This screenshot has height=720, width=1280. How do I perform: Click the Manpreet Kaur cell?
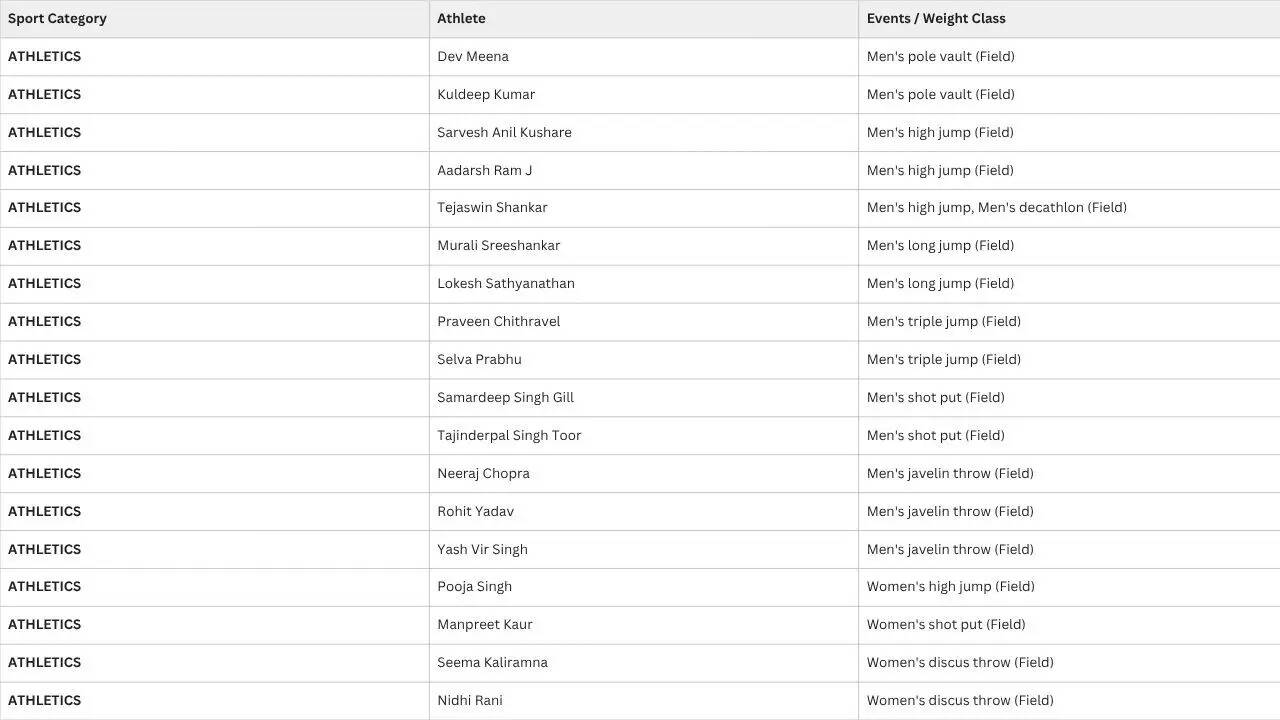point(644,625)
